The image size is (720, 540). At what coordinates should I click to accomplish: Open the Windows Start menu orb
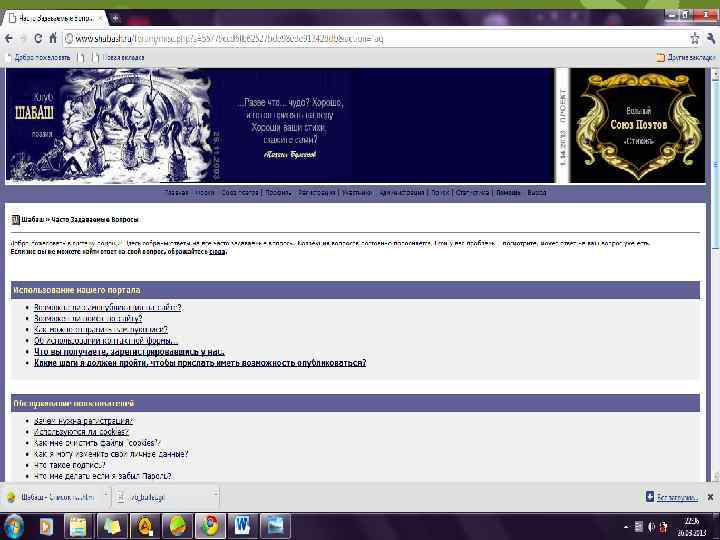[13, 526]
